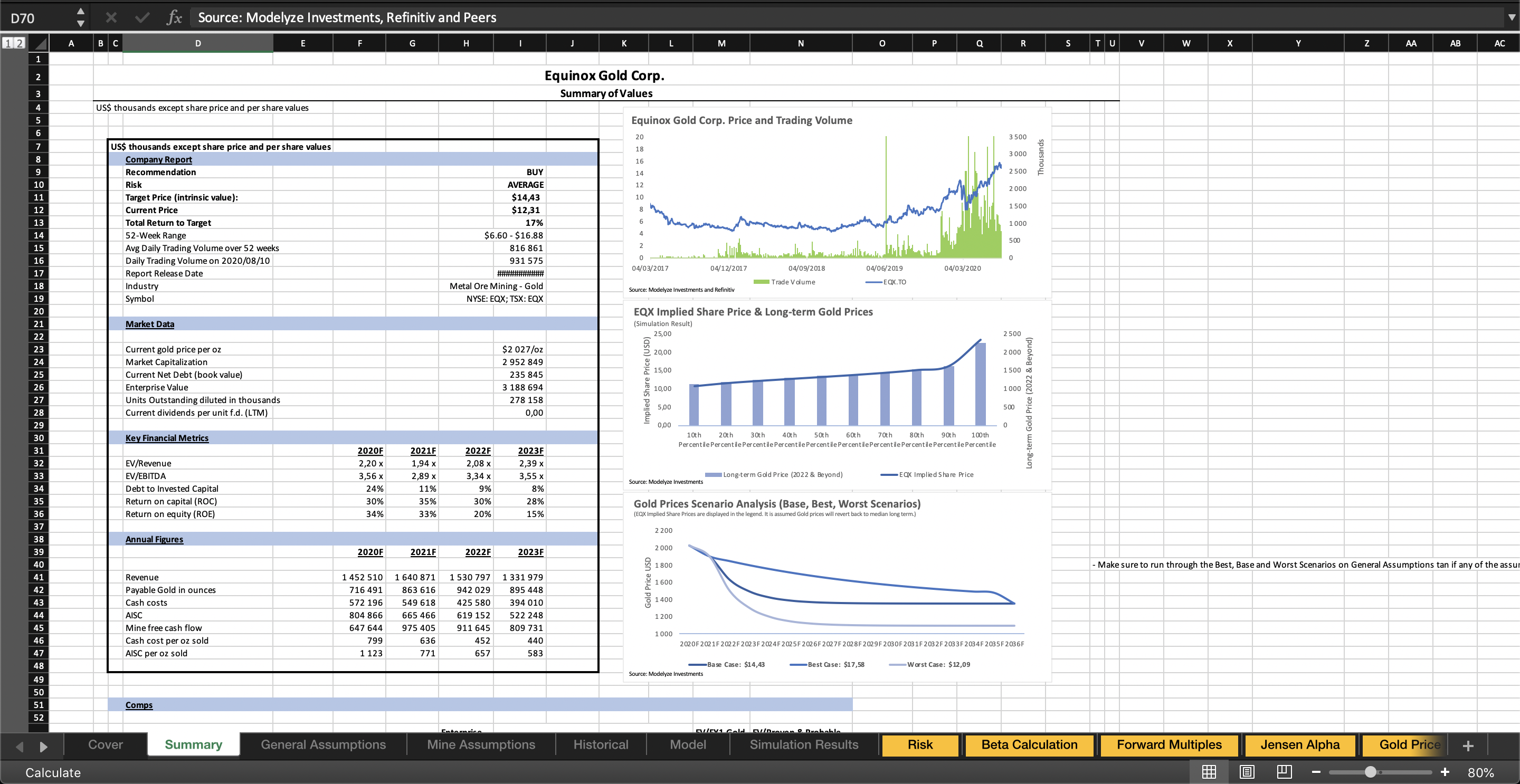The height and width of the screenshot is (784, 1520).
Task: Select 2020F Revenue value 1 452 510
Action: 359,577
